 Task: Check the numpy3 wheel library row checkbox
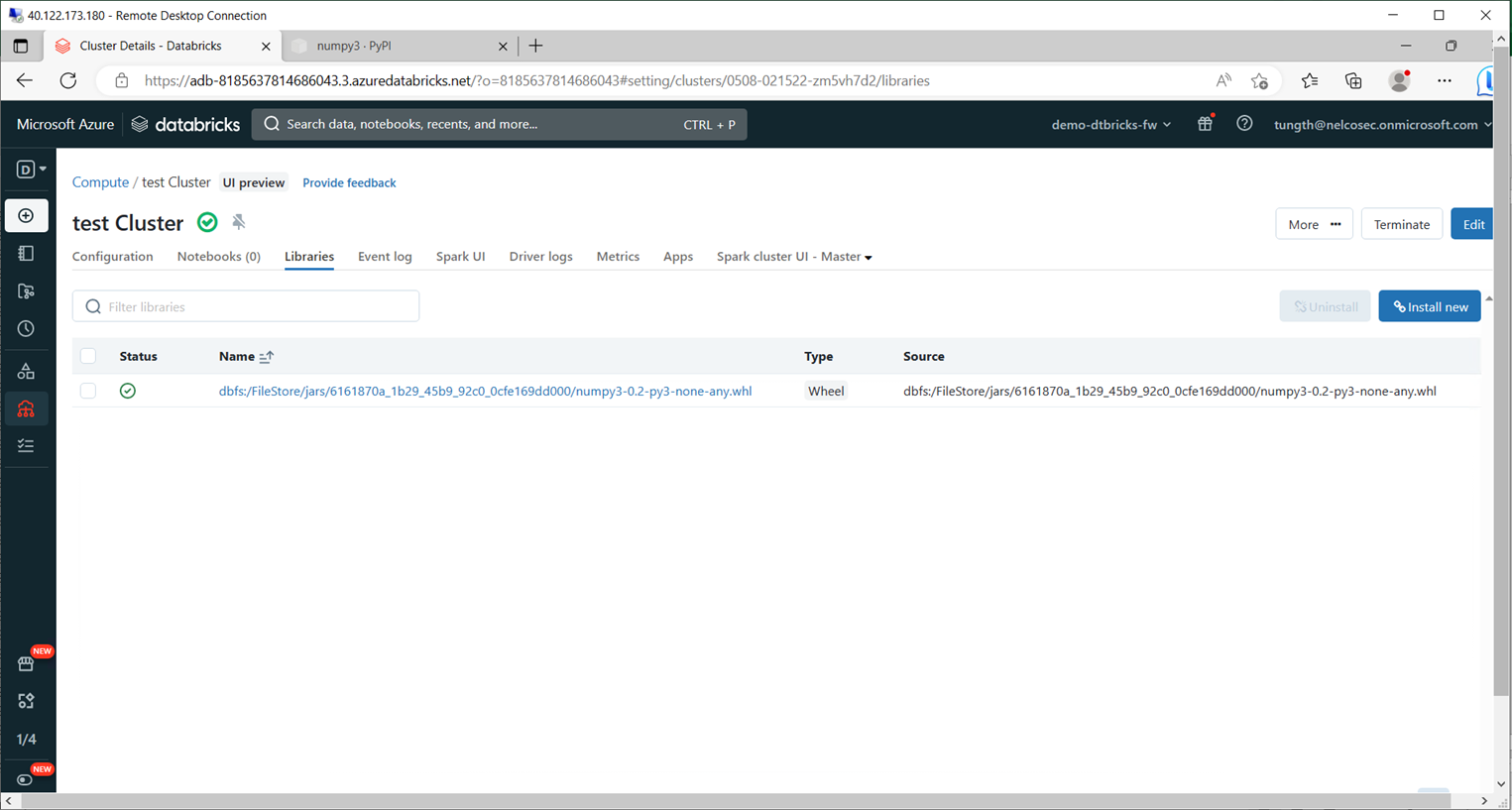88,391
